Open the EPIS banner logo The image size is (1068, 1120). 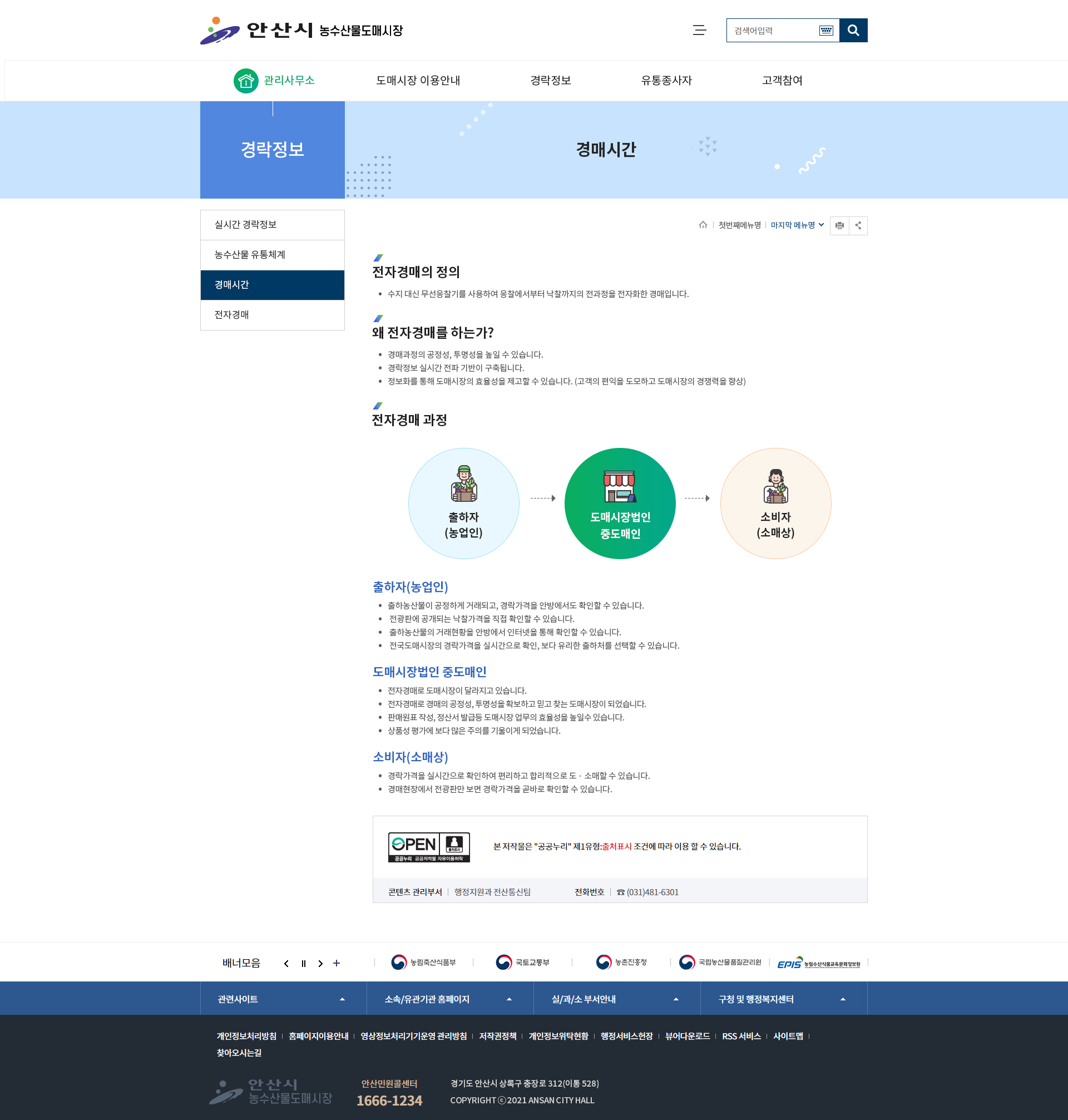(819, 963)
